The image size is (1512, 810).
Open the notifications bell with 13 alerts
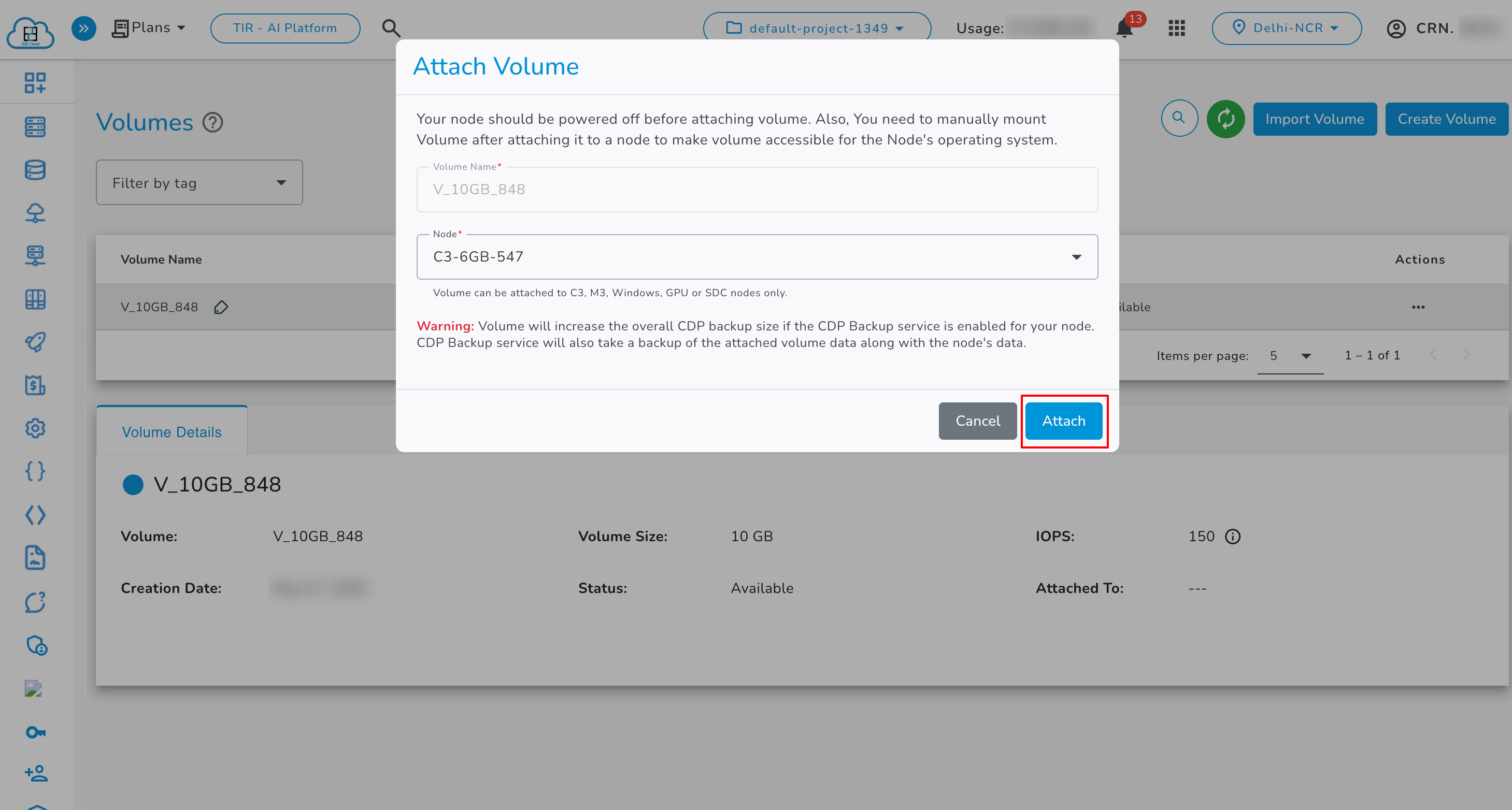tap(1124, 27)
